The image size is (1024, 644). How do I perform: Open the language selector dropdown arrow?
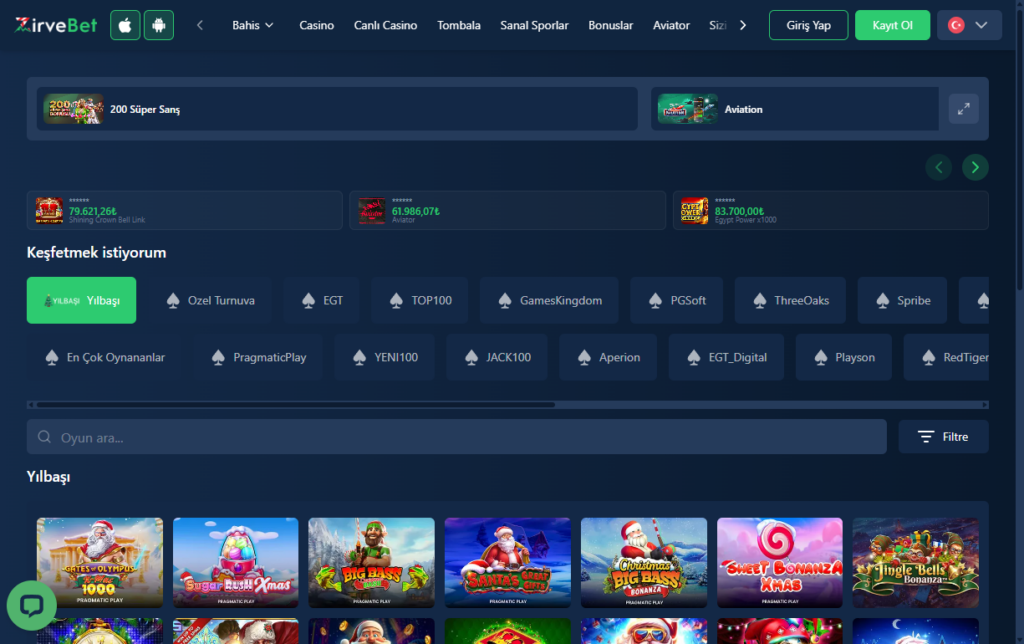click(981, 25)
